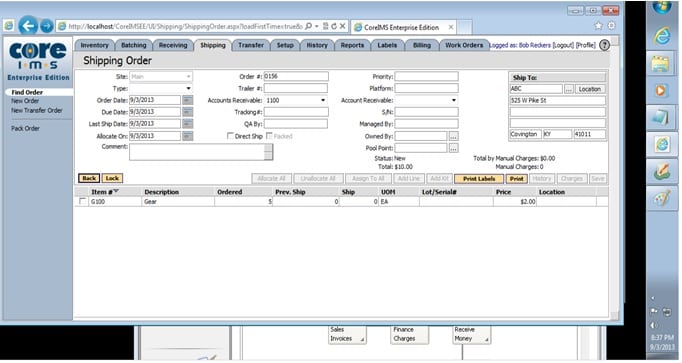This screenshot has width=682, height=363.
Task: Open the Profile link
Action: [585, 45]
